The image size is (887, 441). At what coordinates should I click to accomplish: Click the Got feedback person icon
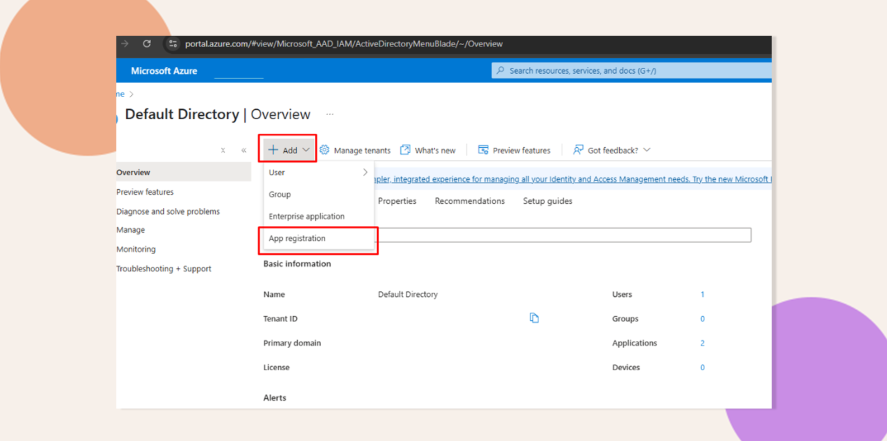tap(578, 150)
